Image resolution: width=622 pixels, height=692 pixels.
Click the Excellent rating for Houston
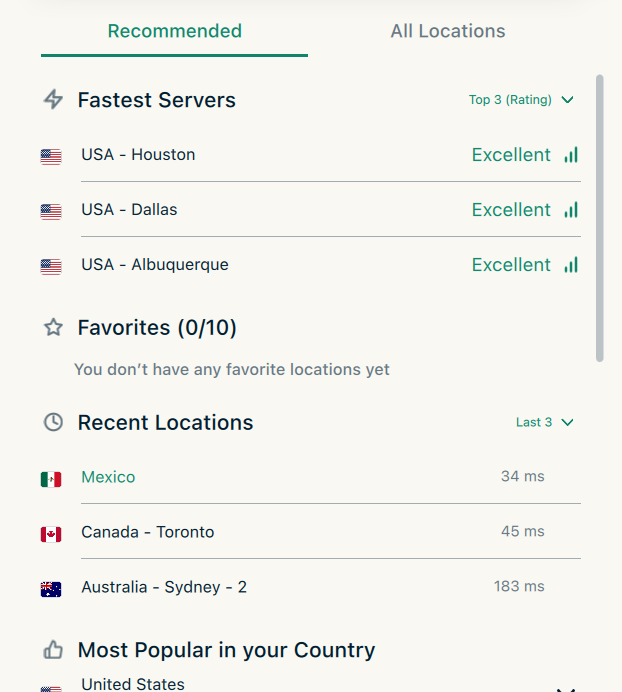pyautogui.click(x=511, y=155)
